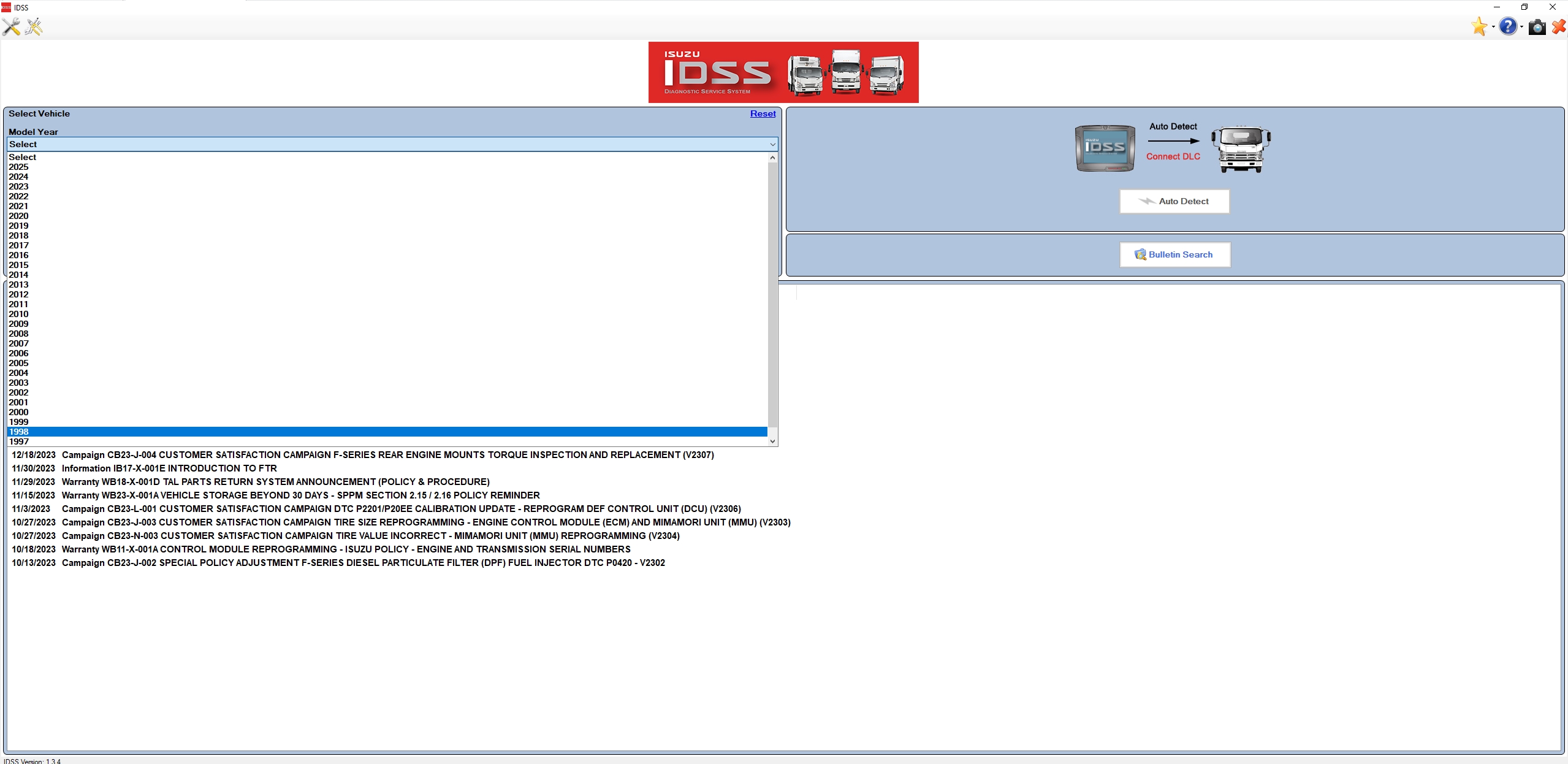1568x764 pixels.
Task: Collapse the Model Year dropdown chevron
Action: coord(772,145)
